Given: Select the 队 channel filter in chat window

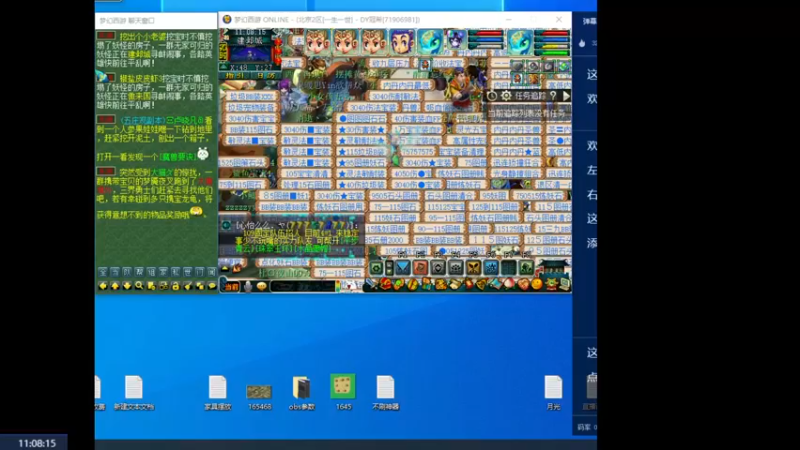Looking at the screenshot, I should point(127,272).
